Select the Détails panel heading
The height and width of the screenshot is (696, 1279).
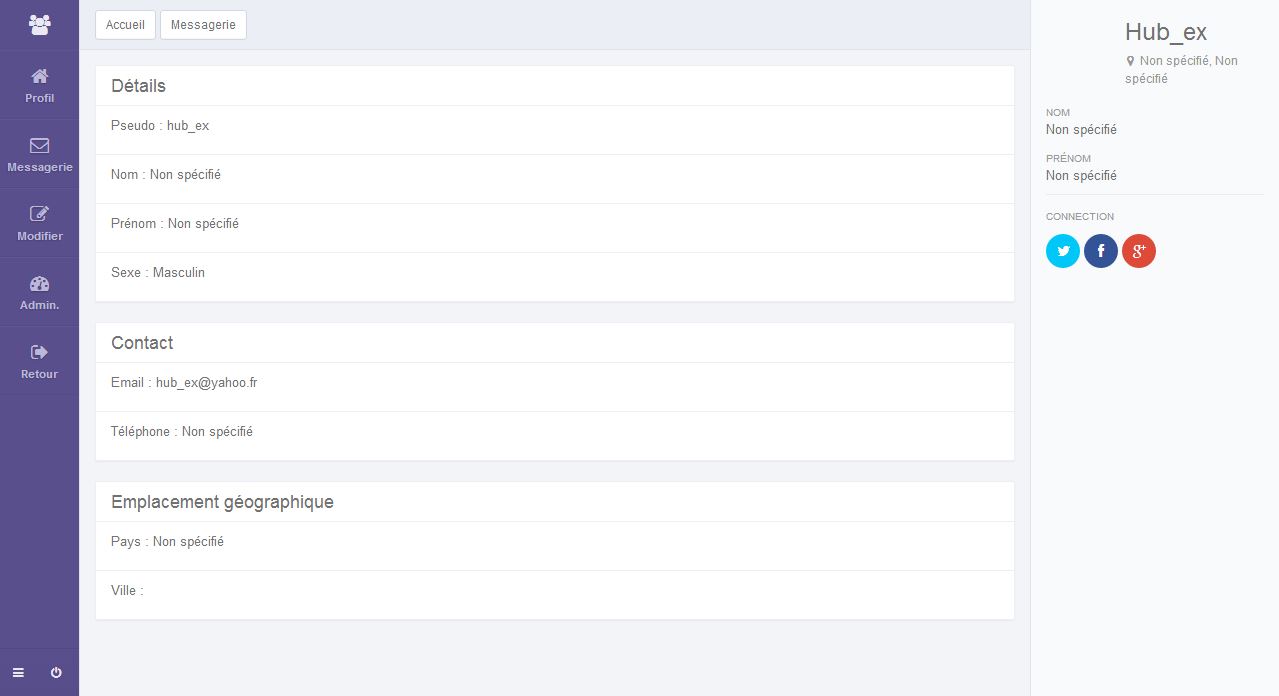click(x=138, y=86)
